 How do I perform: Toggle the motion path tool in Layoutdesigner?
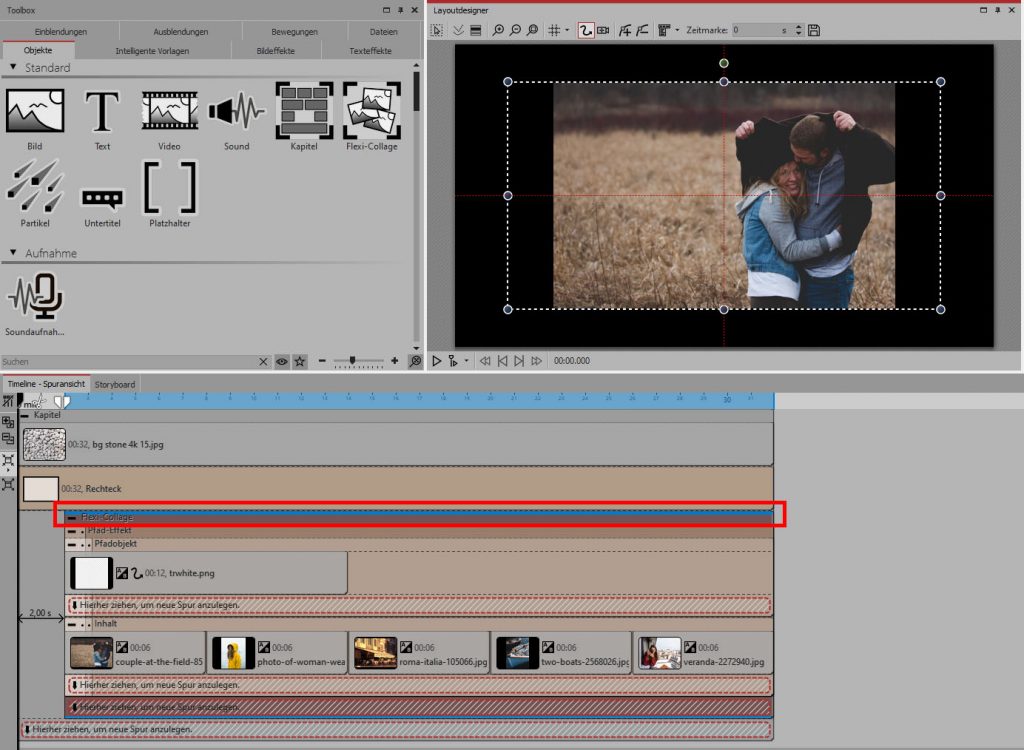tap(586, 31)
